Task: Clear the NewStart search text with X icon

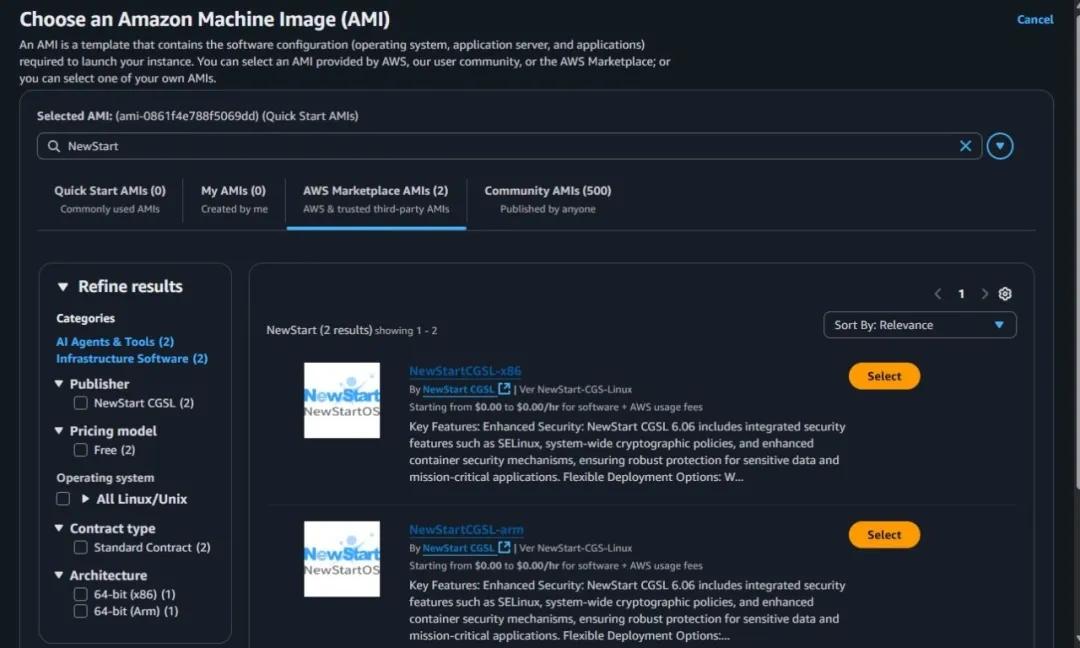Action: pyautogui.click(x=965, y=146)
